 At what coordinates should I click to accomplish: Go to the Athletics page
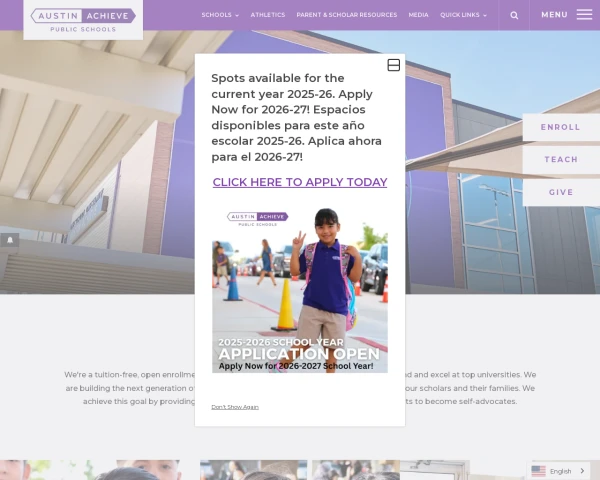(268, 15)
